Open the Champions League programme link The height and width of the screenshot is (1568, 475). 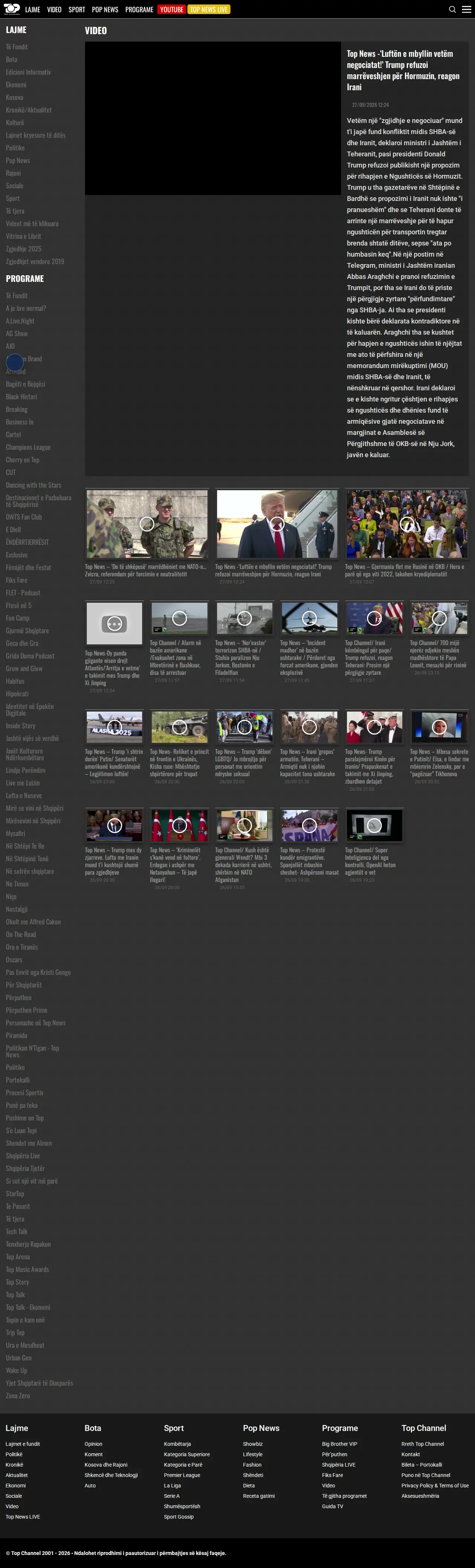[x=28, y=448]
